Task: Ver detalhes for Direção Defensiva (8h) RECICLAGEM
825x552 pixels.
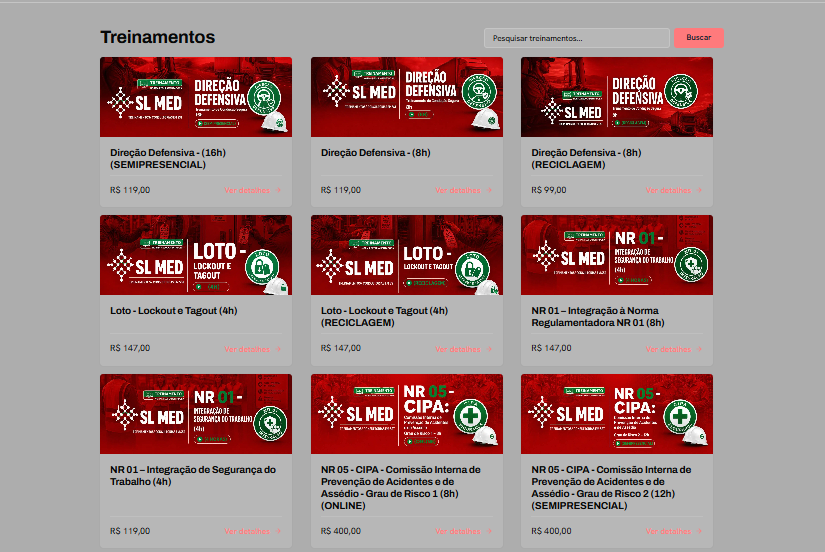Action: coord(674,190)
